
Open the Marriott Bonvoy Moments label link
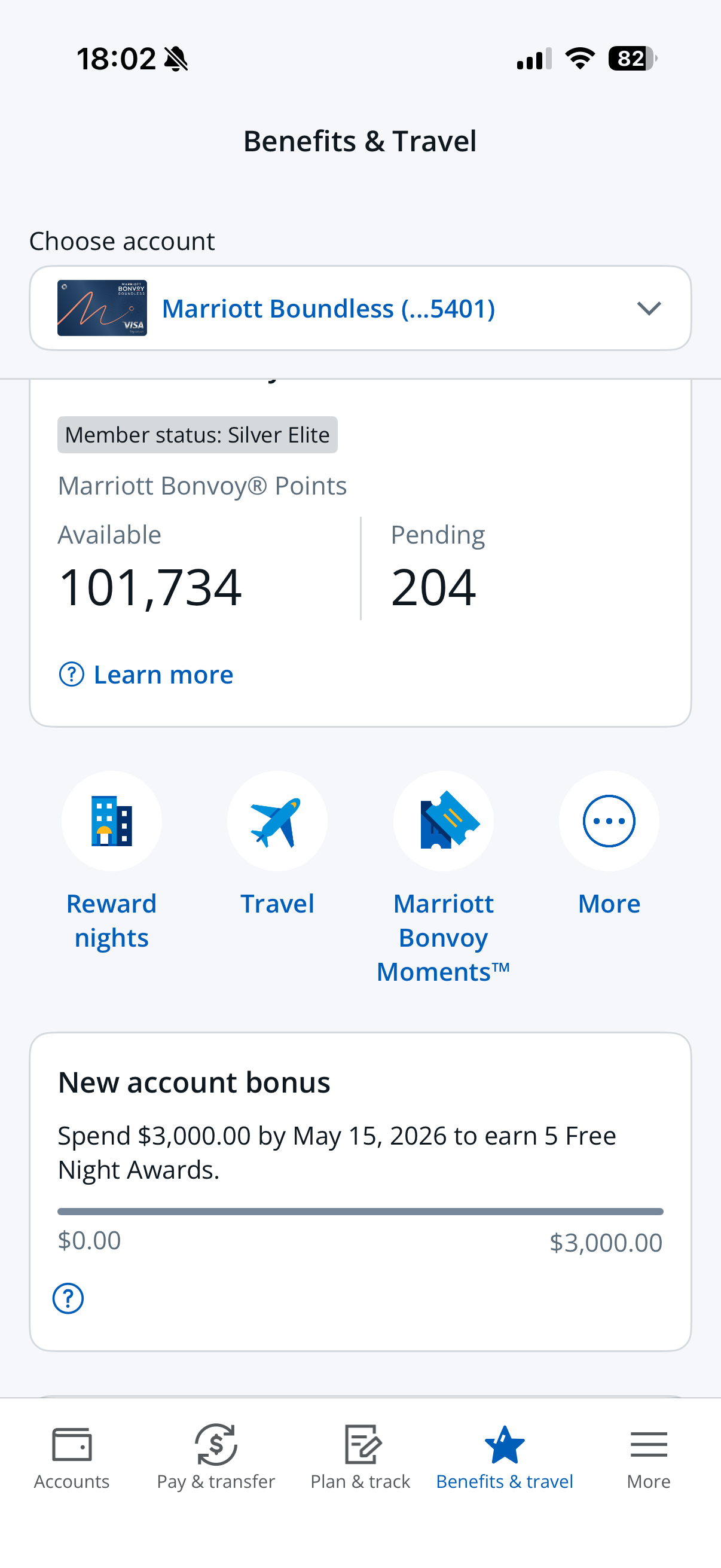[444, 938]
